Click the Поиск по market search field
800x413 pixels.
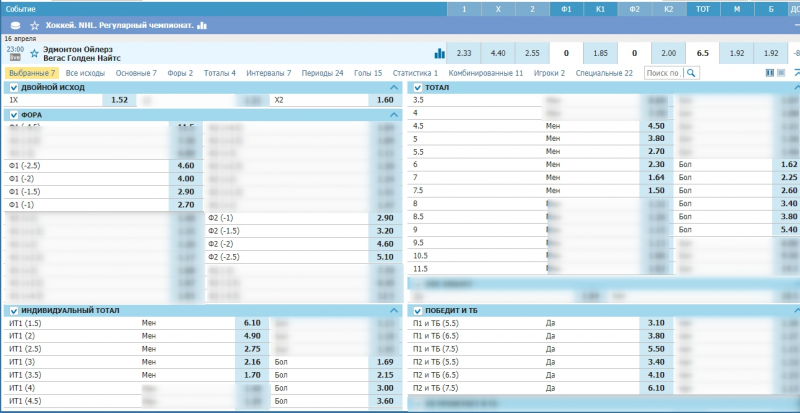click(663, 73)
